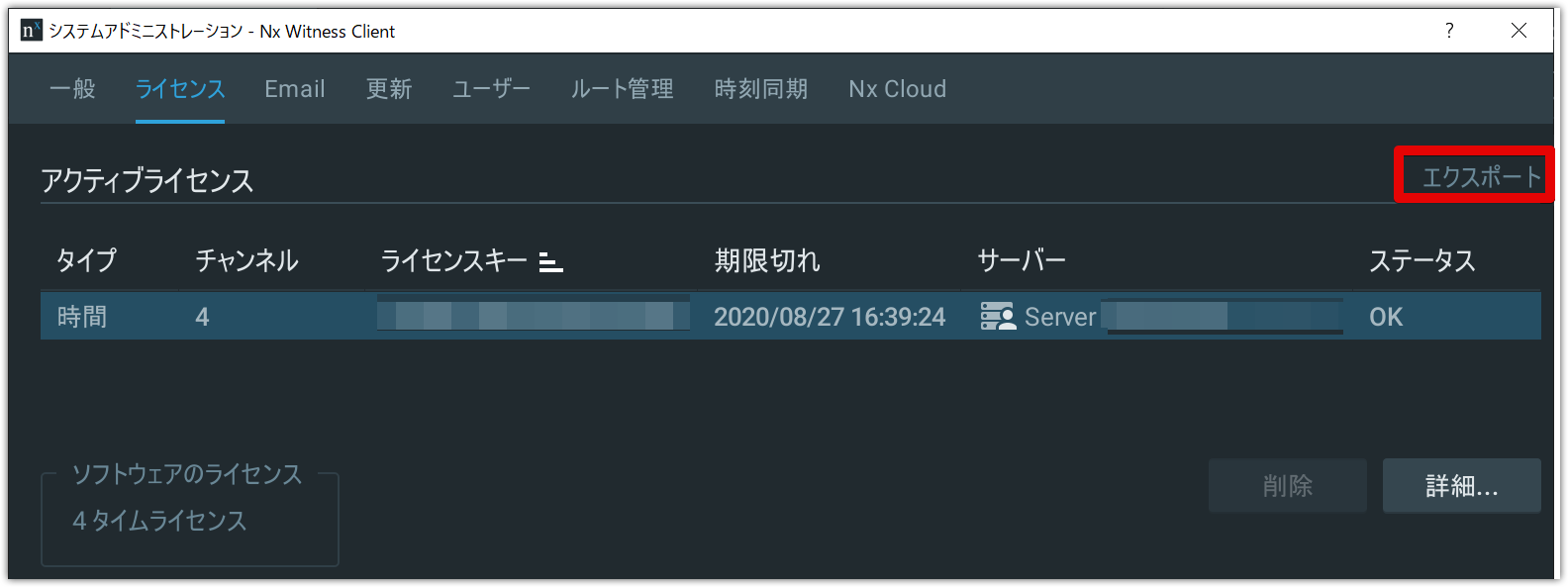Click the server icon next to Server
Screen dimensions: 1568x587
[x=998, y=317]
